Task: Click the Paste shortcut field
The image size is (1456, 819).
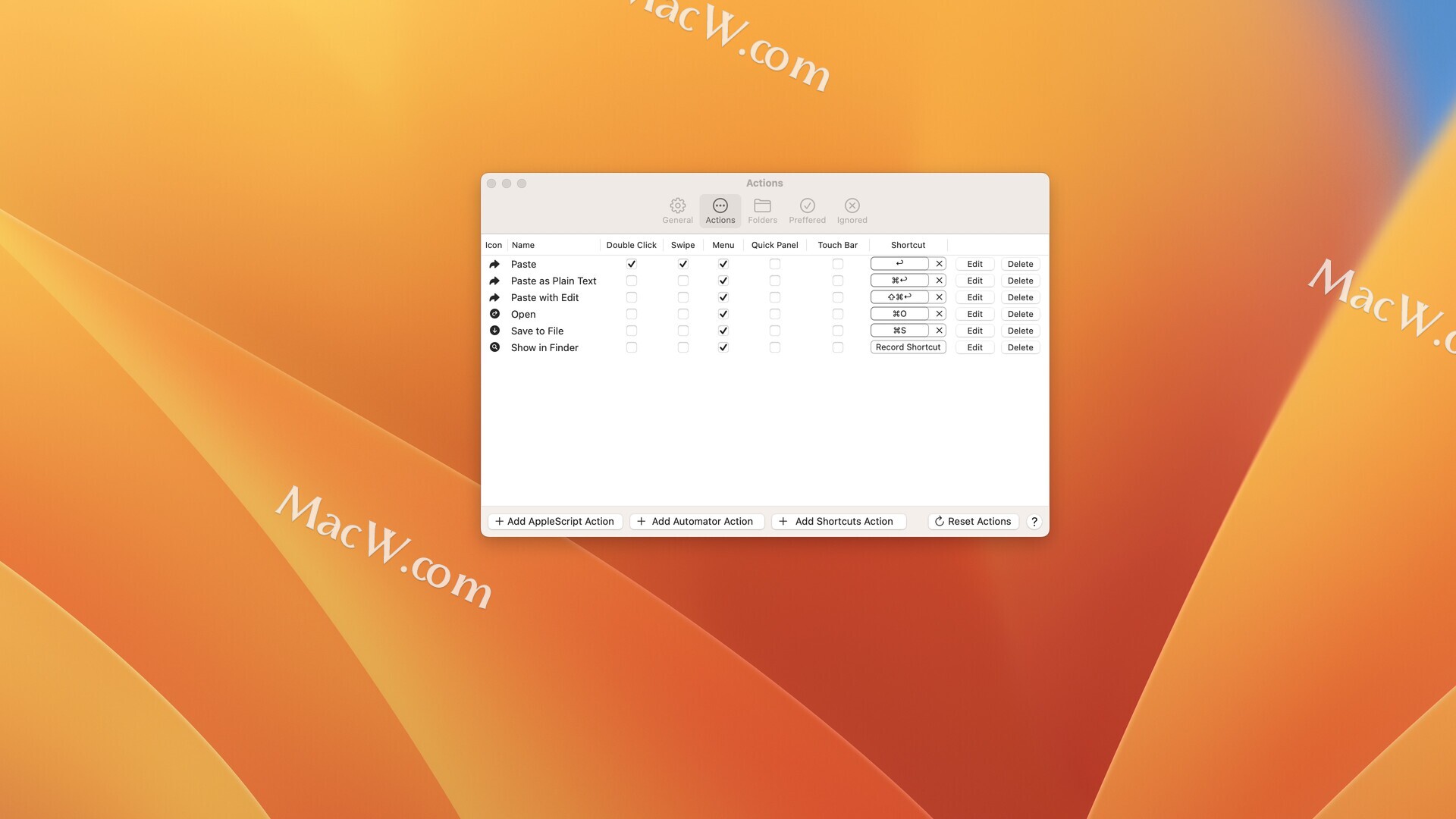Action: coord(899,264)
